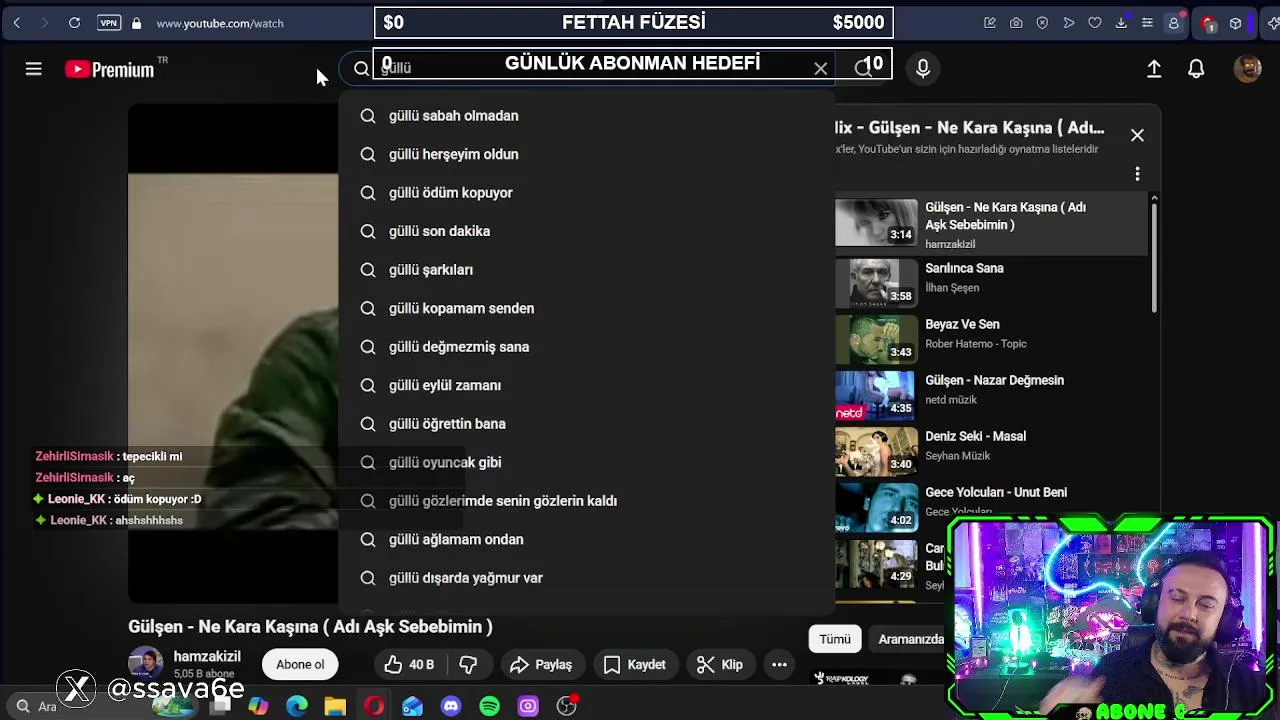Go back with the browser back arrow

(x=17, y=23)
